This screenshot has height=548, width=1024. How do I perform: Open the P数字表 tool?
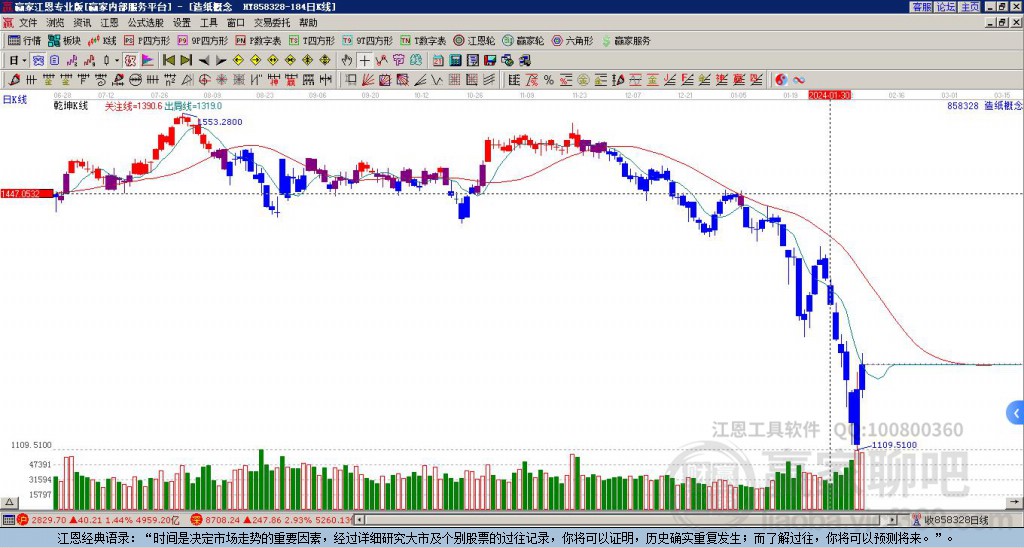pyautogui.click(x=258, y=40)
